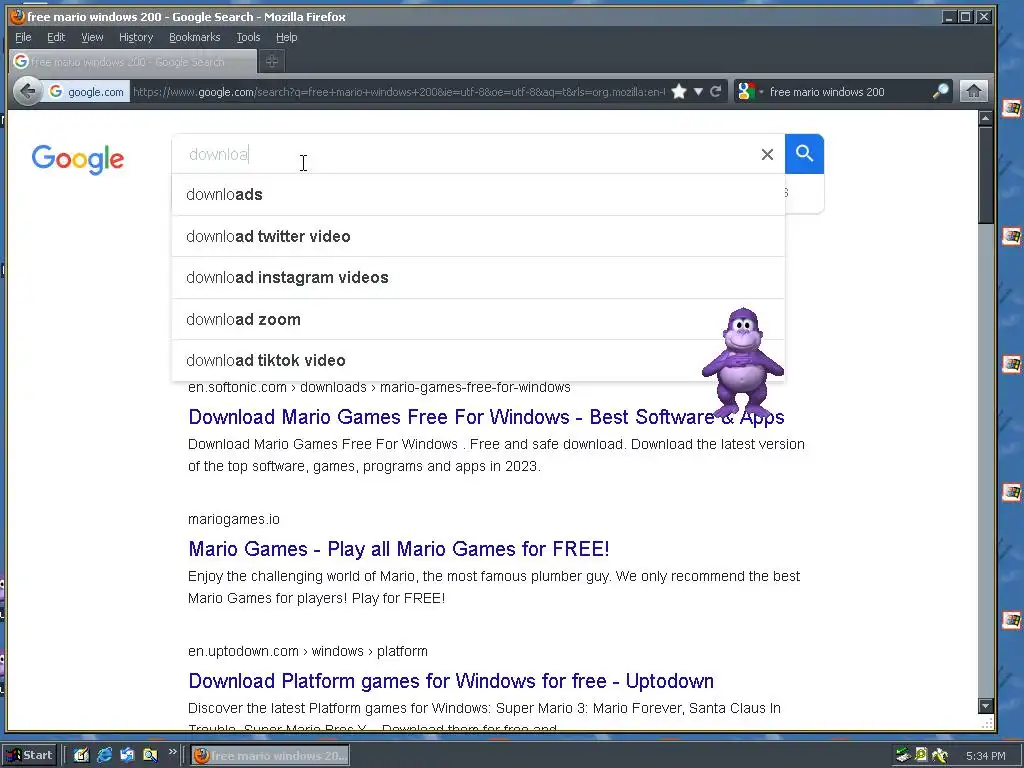Click the mariogames.io site text
Viewport: 1024px width, 768px height.
tap(234, 519)
